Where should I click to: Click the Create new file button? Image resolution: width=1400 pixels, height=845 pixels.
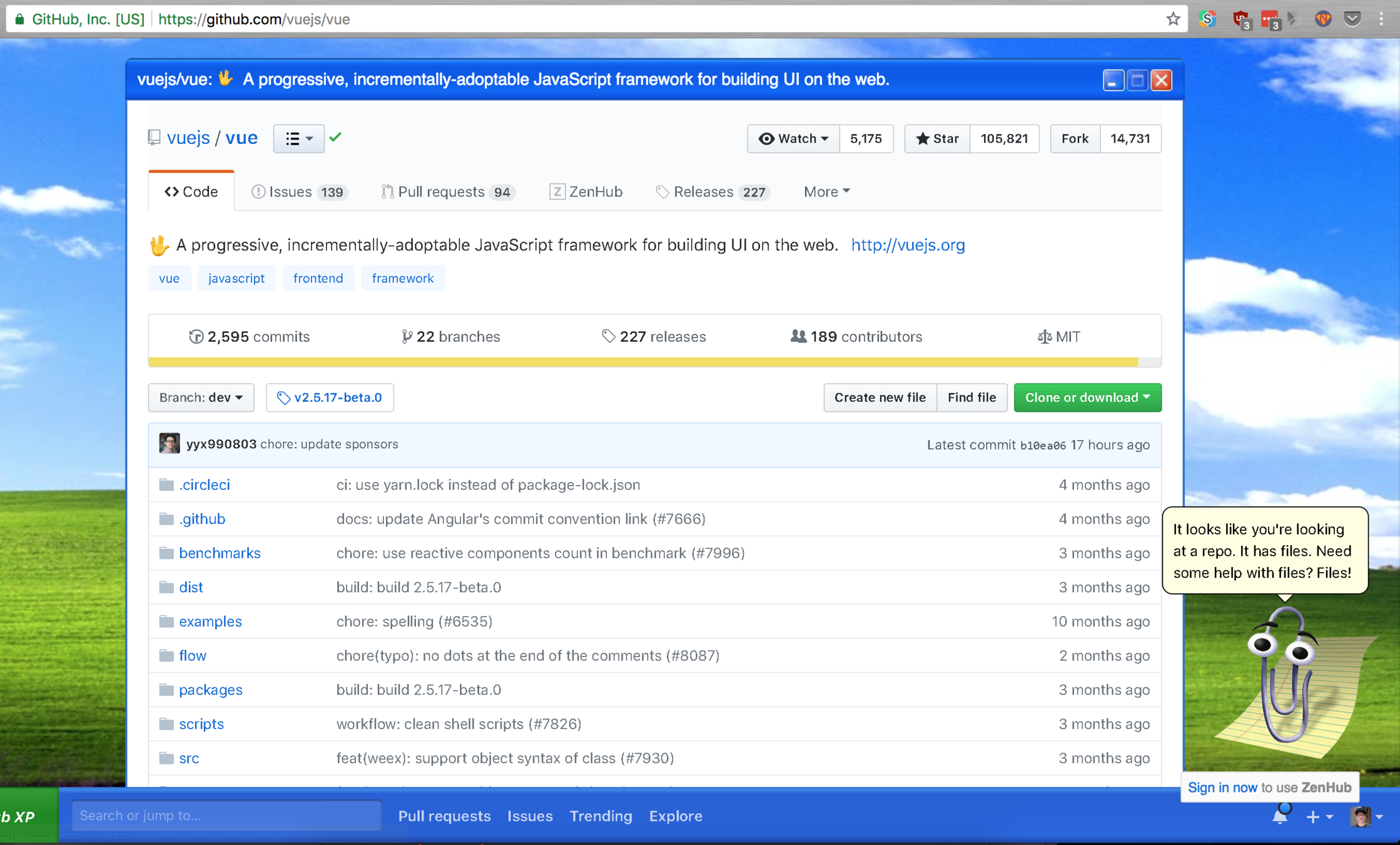tap(880, 397)
